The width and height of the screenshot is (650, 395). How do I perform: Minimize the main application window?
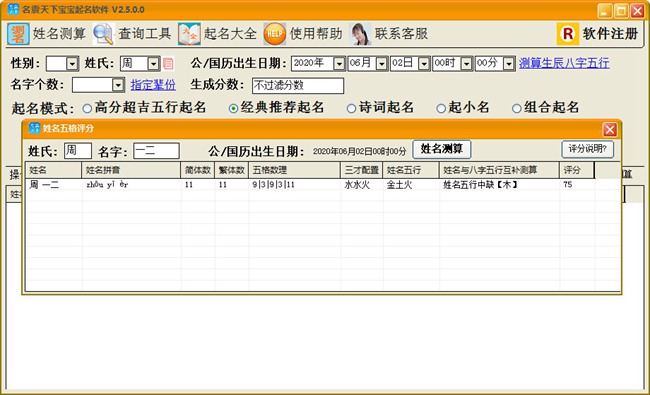pos(605,11)
